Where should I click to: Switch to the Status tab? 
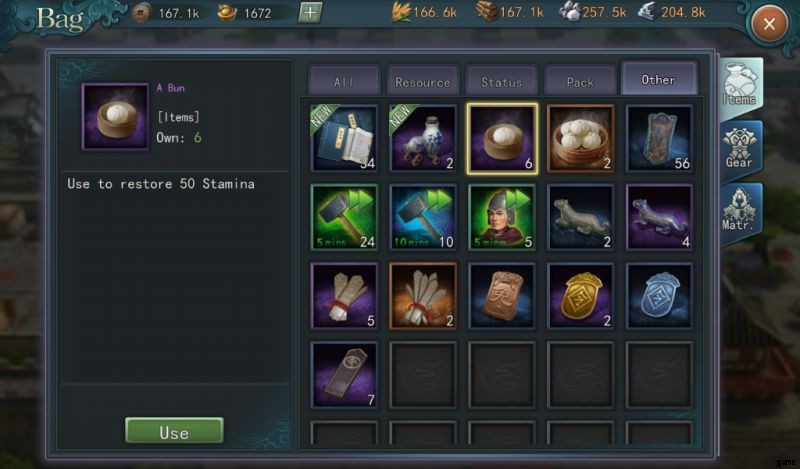502,81
